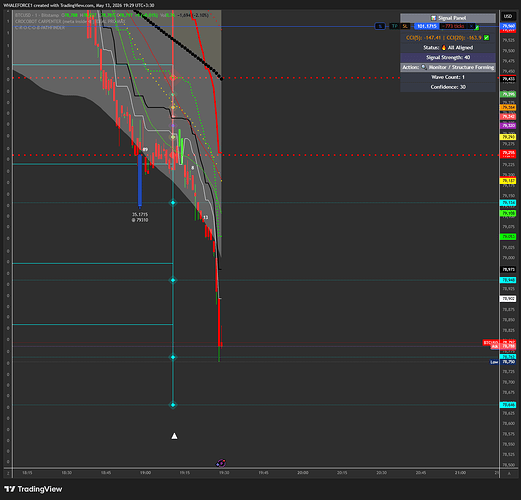Image resolution: width=521 pixels, height=500 pixels.
Task: Select the C-R-O-C-O-B PATHFINDER indicator legend
Action: tap(40, 28)
